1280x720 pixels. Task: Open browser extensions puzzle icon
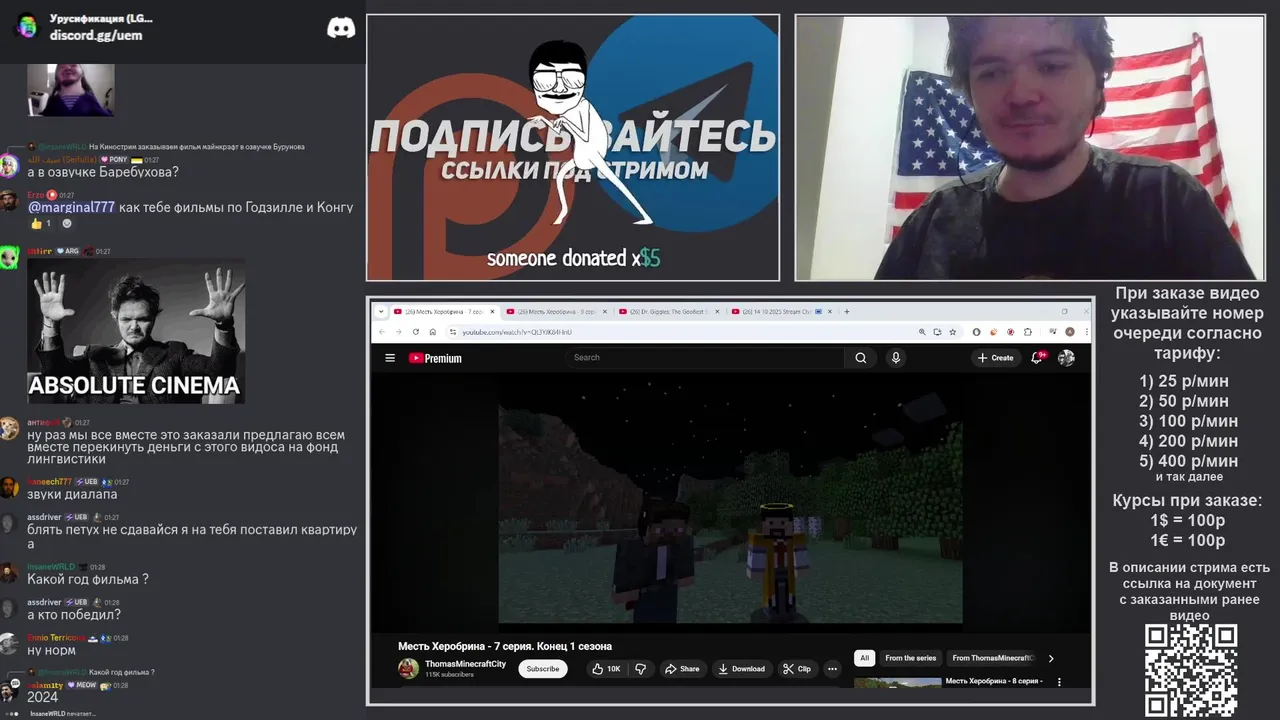(1028, 332)
